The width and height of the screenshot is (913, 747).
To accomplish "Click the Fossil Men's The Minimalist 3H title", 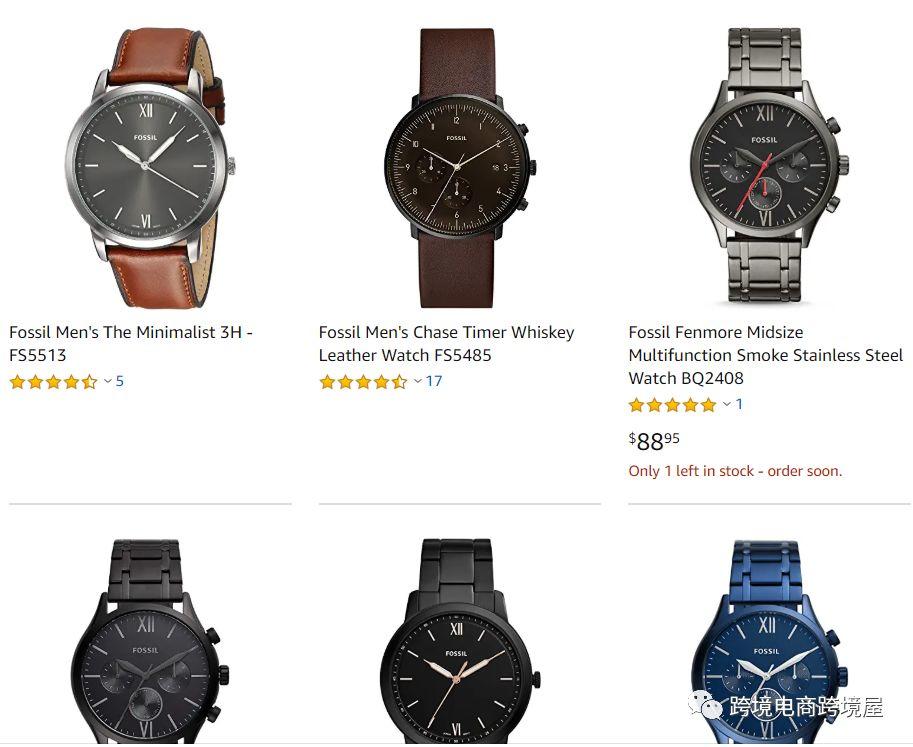I will tap(131, 344).
